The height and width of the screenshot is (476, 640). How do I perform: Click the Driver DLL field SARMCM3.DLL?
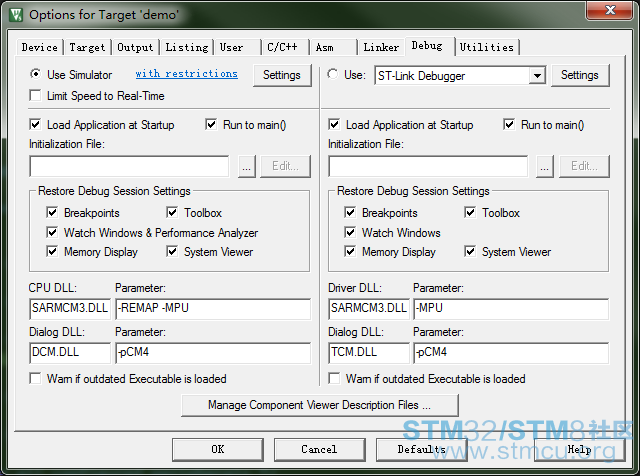[x=369, y=309]
